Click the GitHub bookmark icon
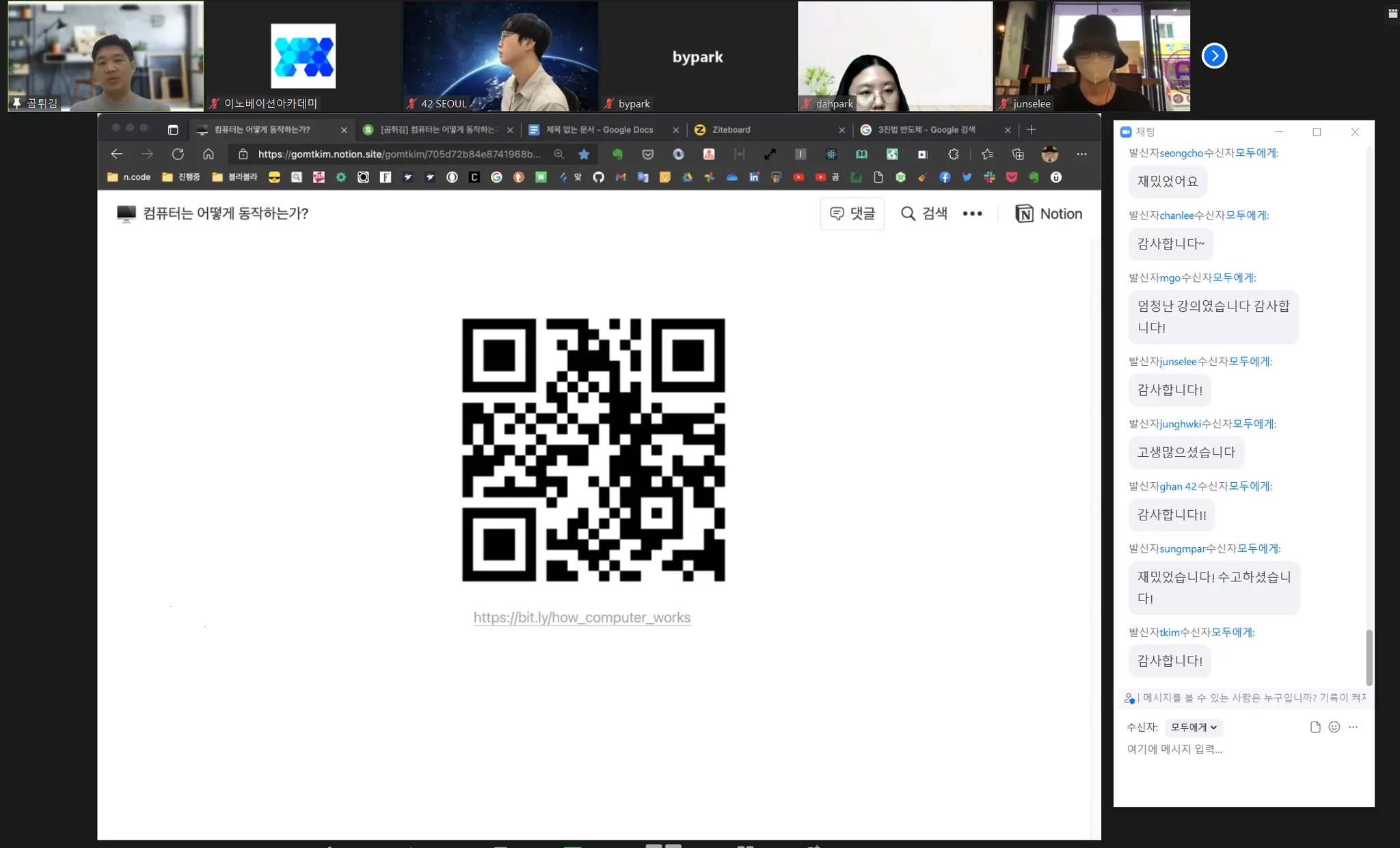This screenshot has height=848, width=1400. coord(598,177)
